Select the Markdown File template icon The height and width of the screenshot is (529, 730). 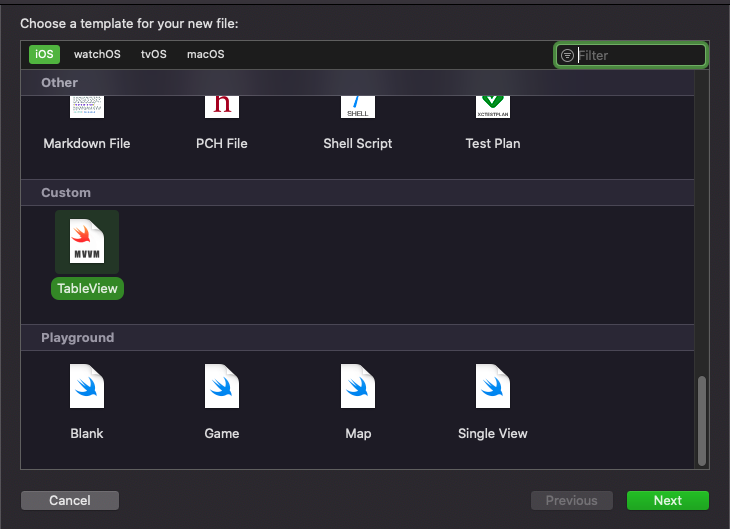[x=87, y=107]
